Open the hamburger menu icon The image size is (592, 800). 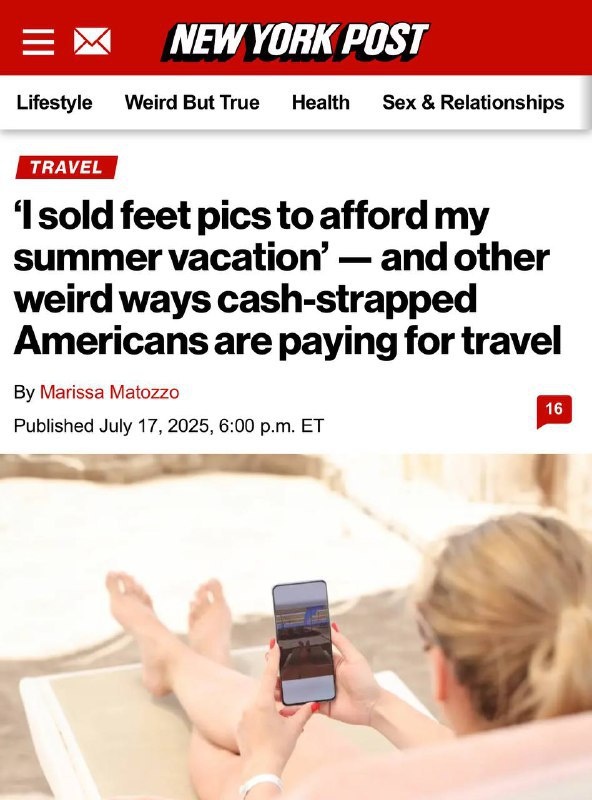tap(38, 41)
